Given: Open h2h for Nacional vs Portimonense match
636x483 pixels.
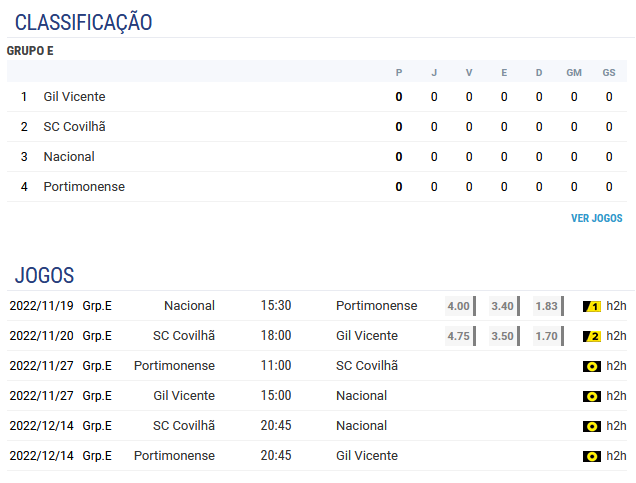Looking at the screenshot, I should [x=616, y=306].
